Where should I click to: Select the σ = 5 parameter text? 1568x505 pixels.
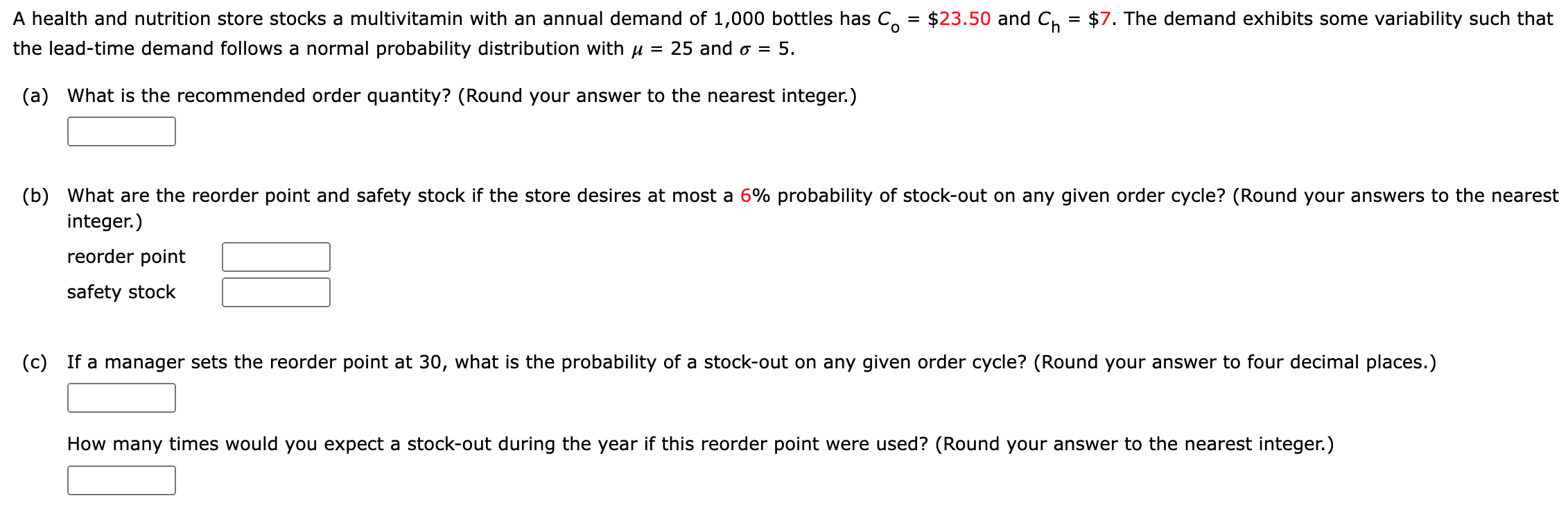pyautogui.click(x=763, y=47)
